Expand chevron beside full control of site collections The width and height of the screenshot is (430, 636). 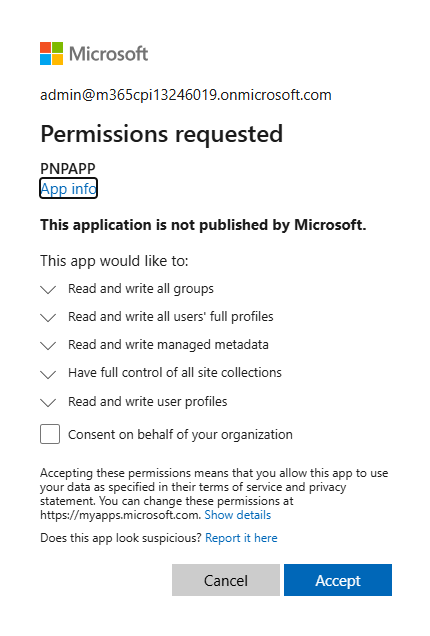click(x=48, y=374)
